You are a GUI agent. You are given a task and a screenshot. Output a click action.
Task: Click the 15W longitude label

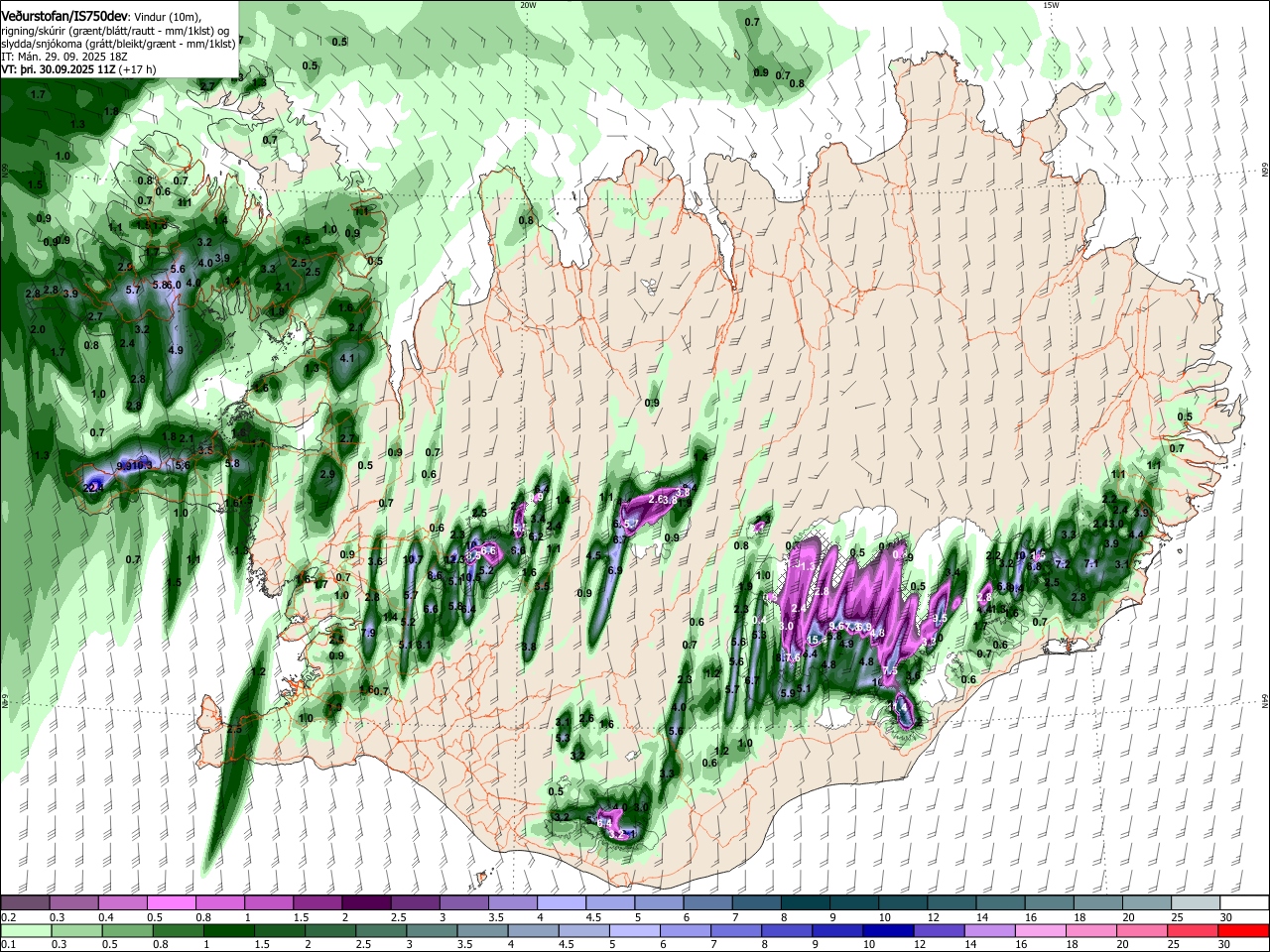pyautogui.click(x=1051, y=5)
